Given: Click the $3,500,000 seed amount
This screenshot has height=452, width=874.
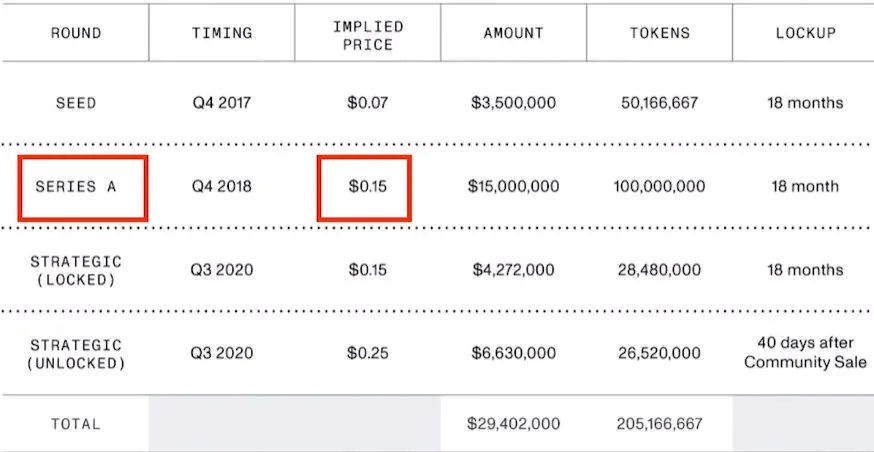Looking at the screenshot, I should click(x=513, y=103).
